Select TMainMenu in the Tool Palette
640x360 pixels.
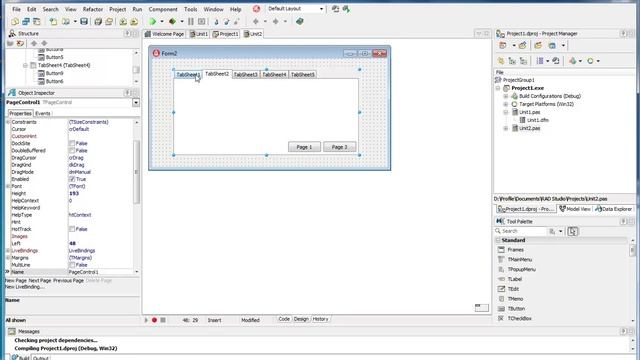[x=520, y=260]
